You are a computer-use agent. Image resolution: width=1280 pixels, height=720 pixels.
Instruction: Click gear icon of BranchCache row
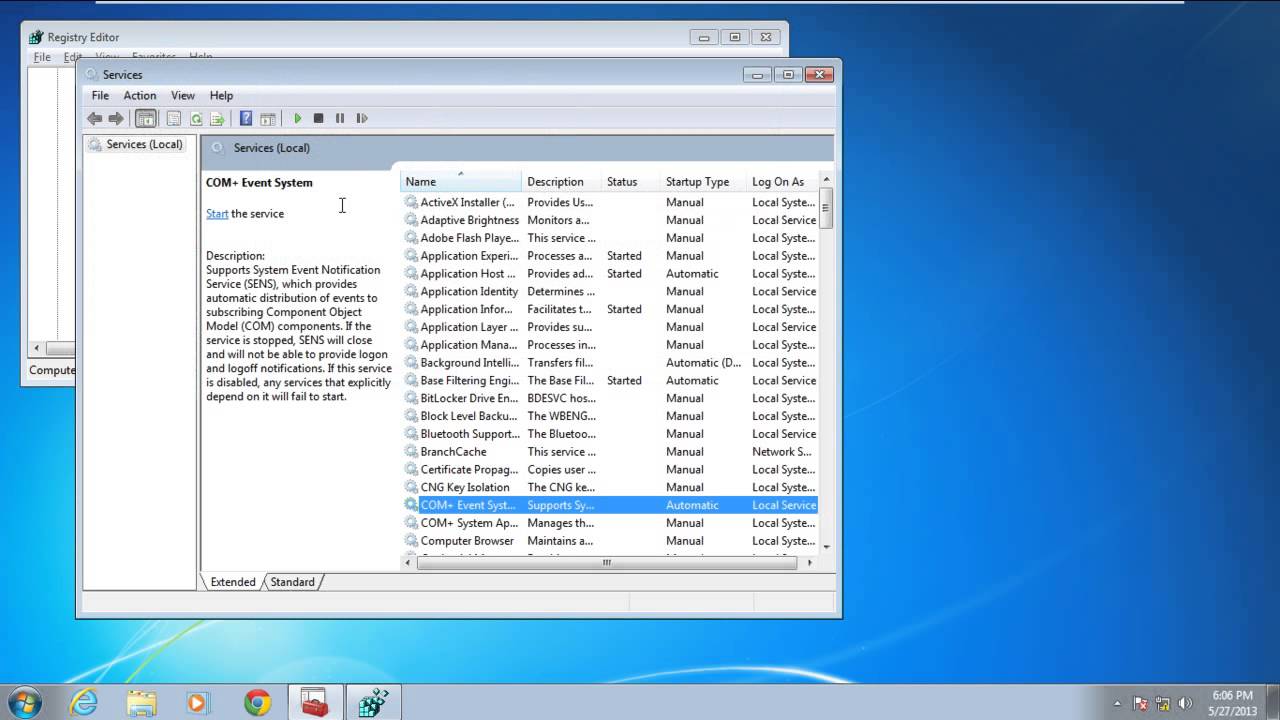411,452
